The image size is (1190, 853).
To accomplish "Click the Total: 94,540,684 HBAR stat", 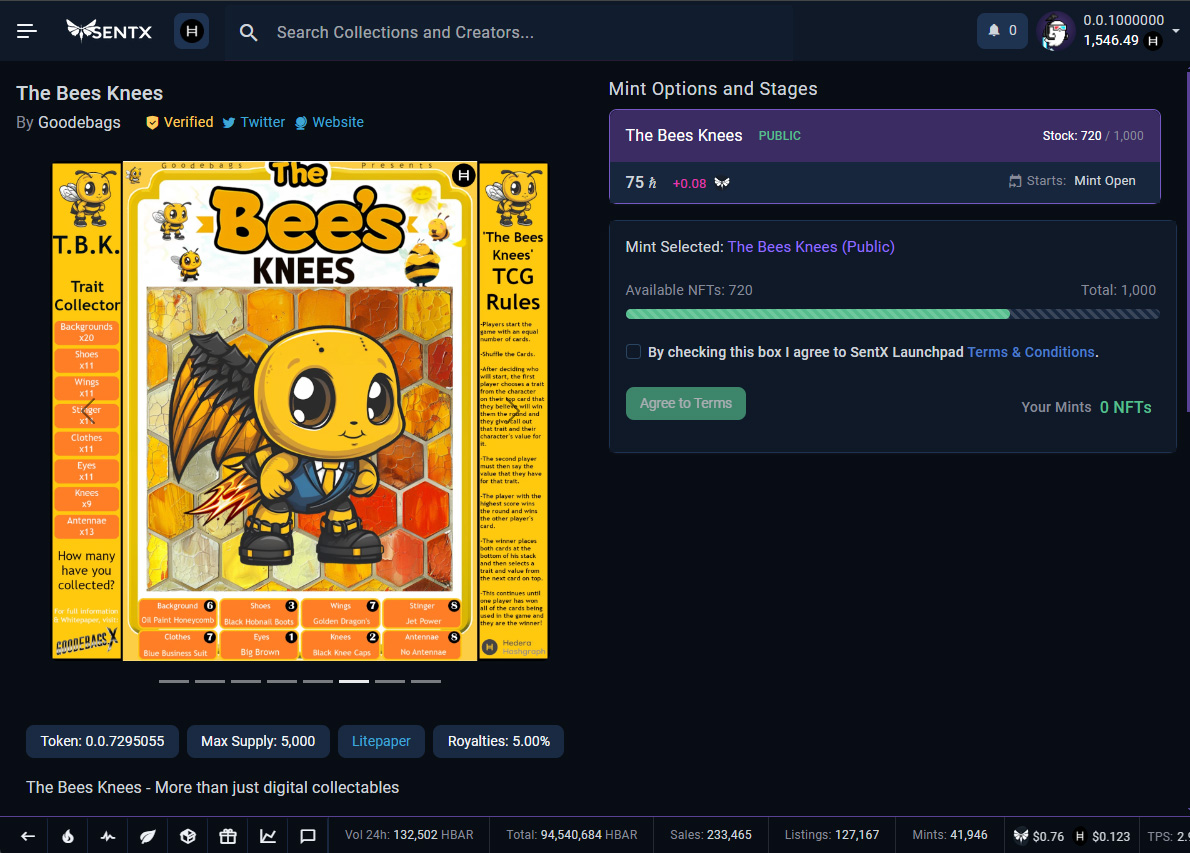I will 571,835.
